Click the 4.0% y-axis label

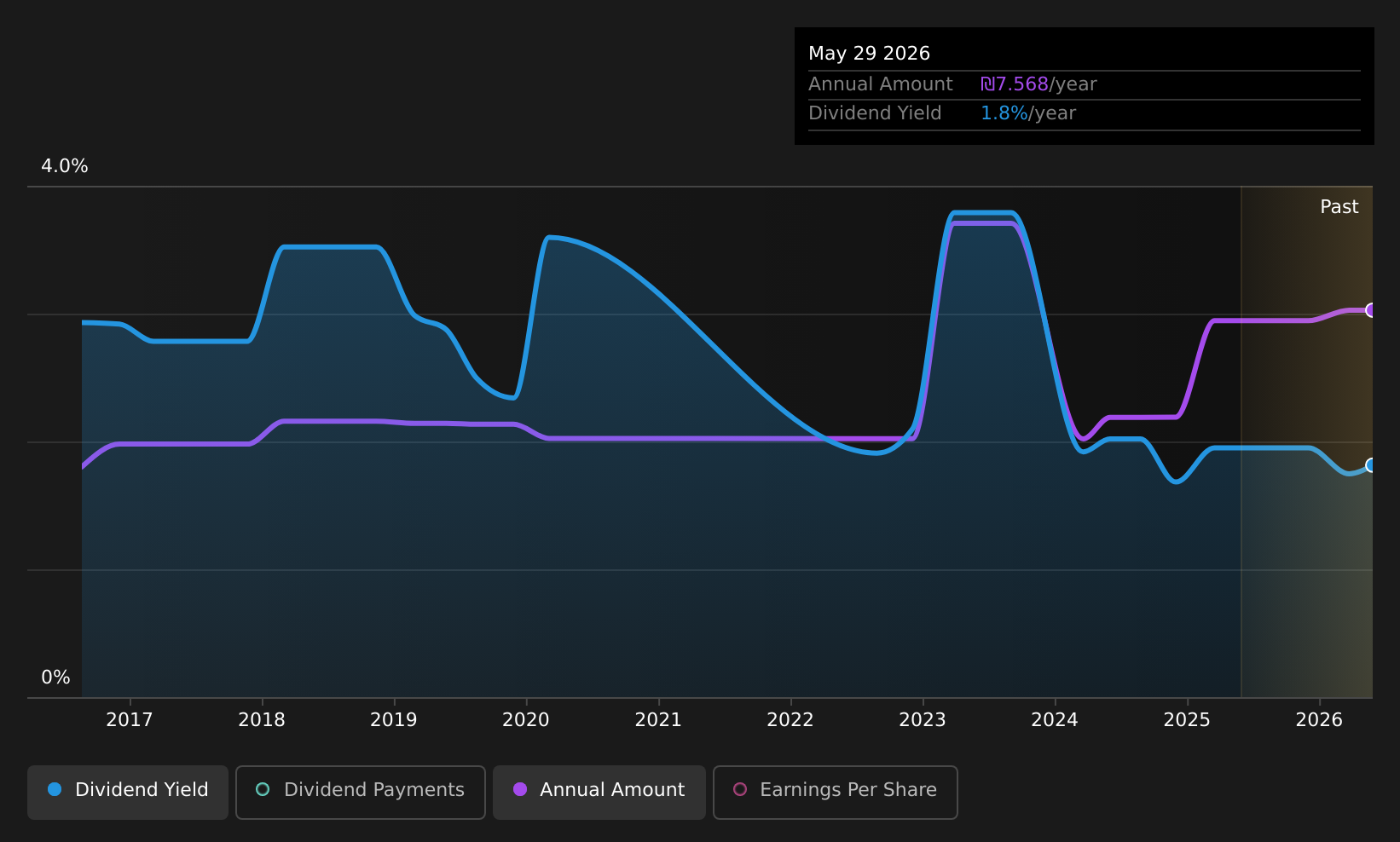[65, 166]
